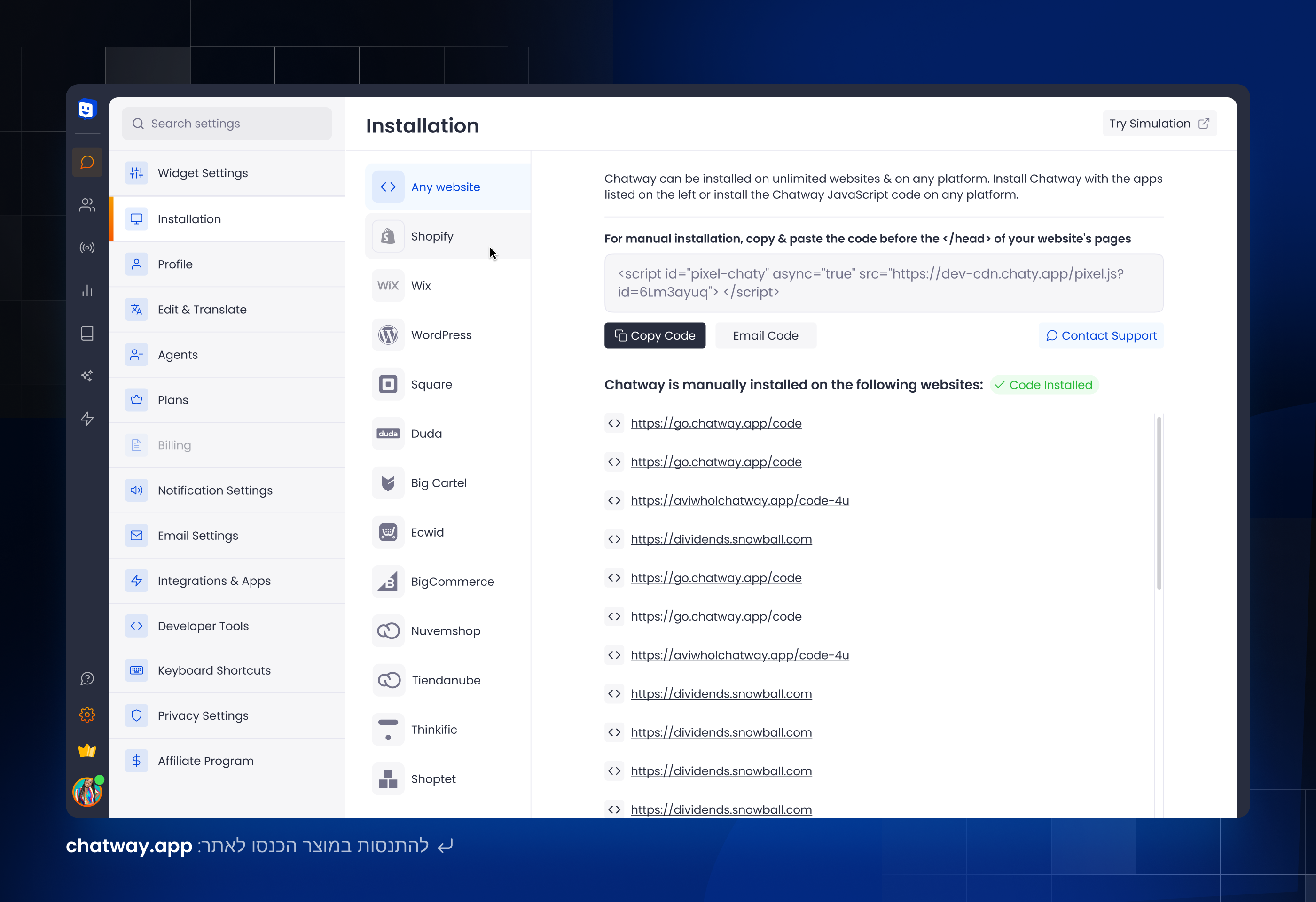This screenshot has height=902, width=1316.
Task: Click the settings gear in the sidebar
Action: (x=86, y=714)
